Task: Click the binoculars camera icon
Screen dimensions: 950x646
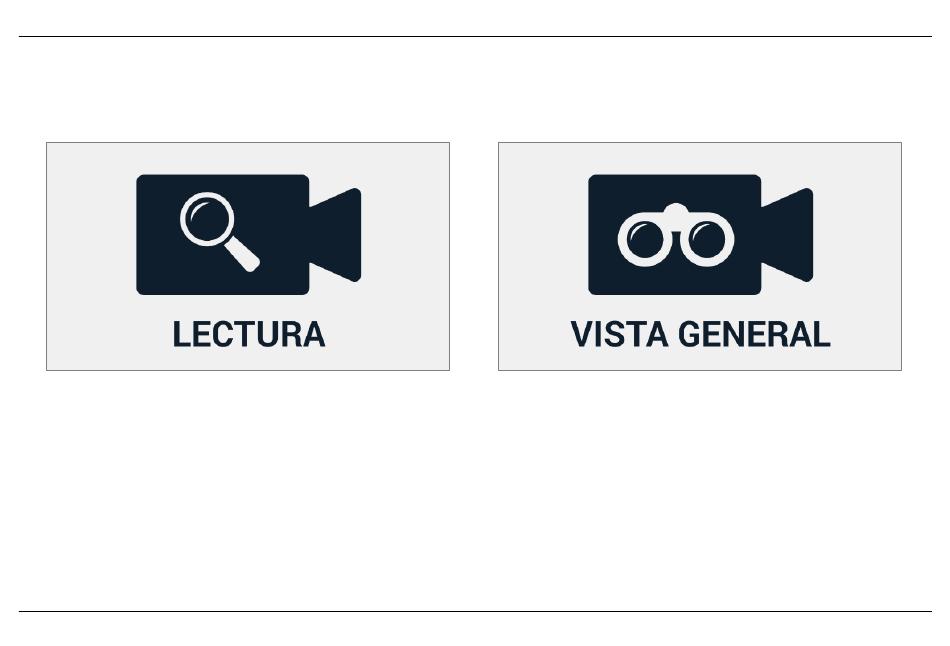Action: [x=700, y=235]
